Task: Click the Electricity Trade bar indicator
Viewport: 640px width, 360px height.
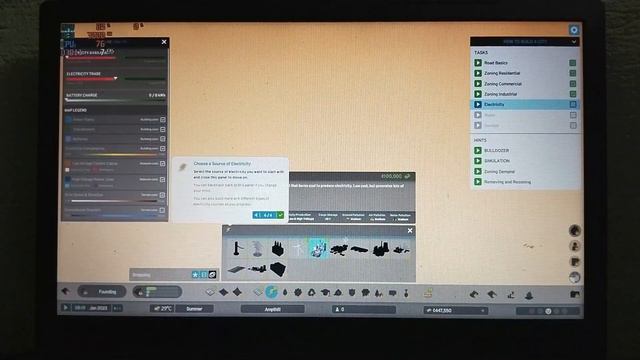Action: 116,79
